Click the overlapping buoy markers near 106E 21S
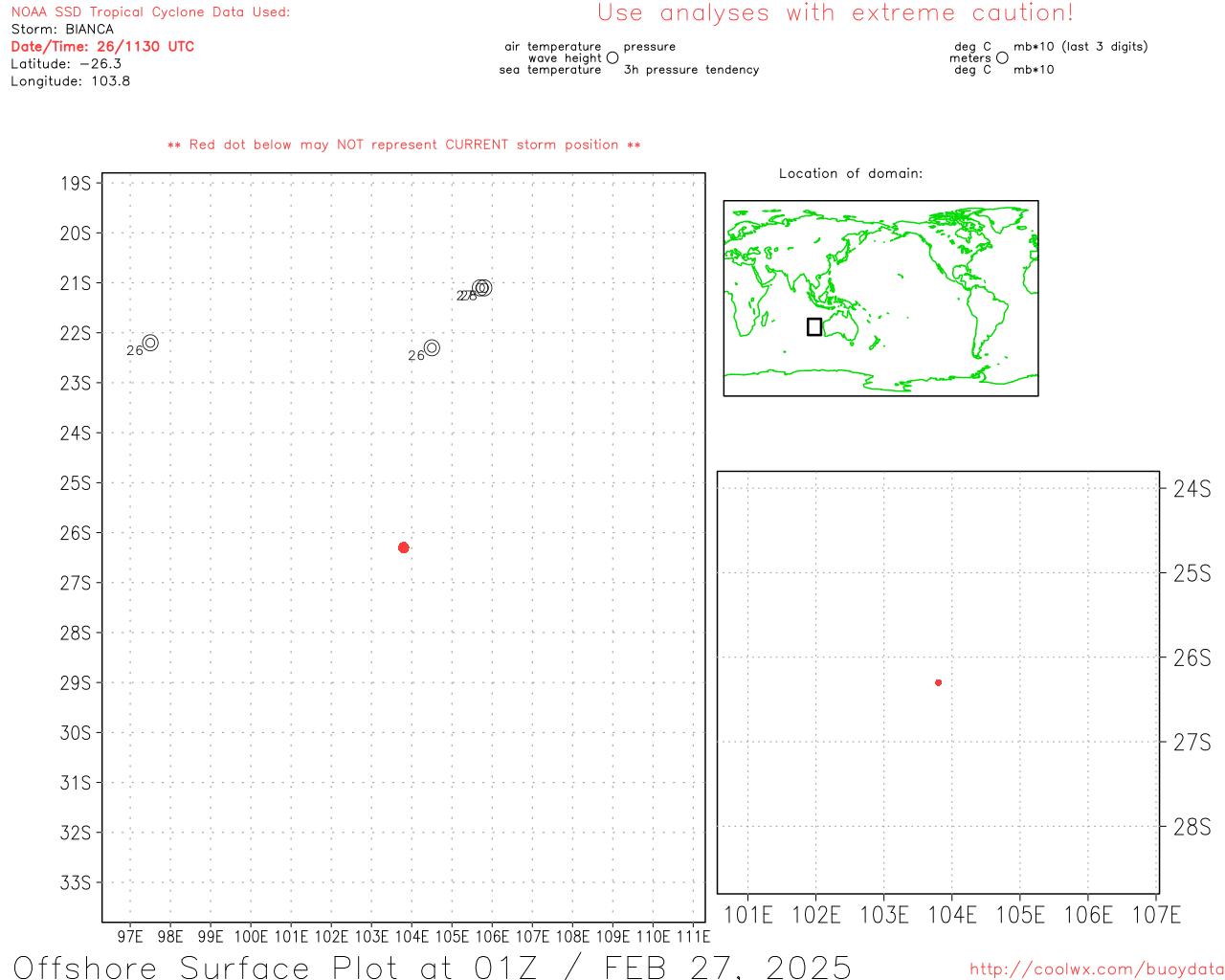The width and height of the screenshot is (1225, 980). [481, 288]
